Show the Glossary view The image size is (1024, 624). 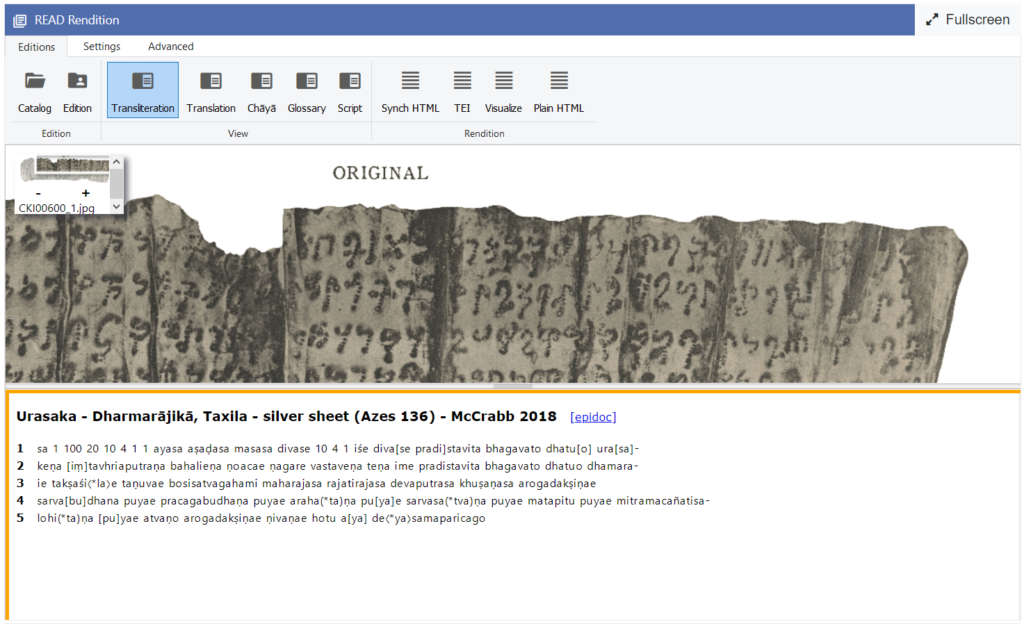307,90
